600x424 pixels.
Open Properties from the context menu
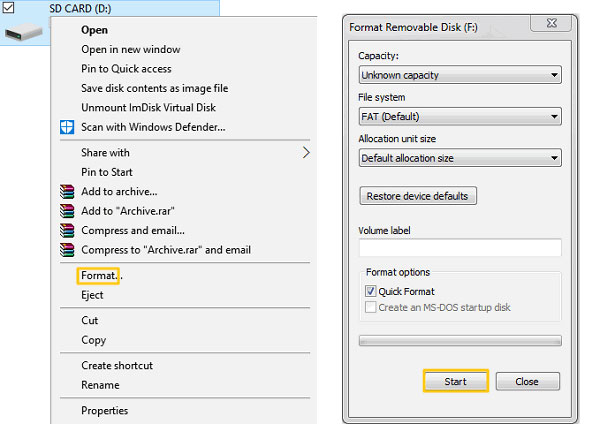(x=104, y=410)
